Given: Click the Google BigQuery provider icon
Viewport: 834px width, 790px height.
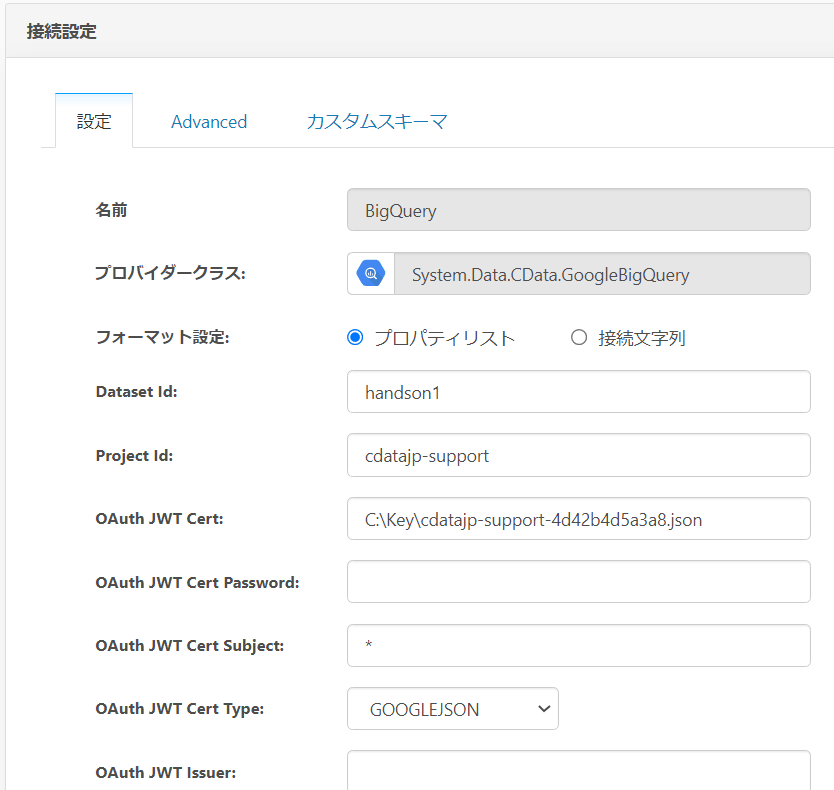Looking at the screenshot, I should (x=371, y=273).
